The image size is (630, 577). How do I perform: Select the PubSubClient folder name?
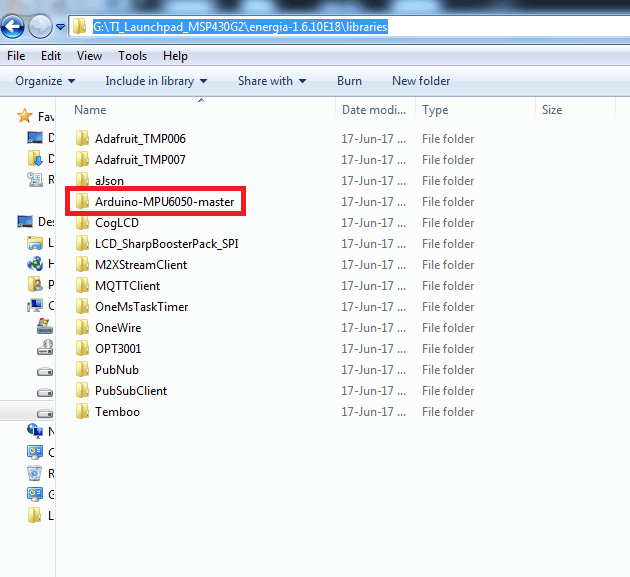(x=131, y=391)
